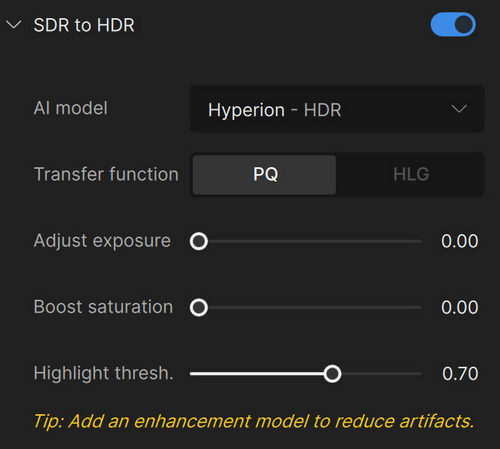Click the Highlight thresh. slider handle
Viewport: 500px width, 449px height.
coord(332,374)
